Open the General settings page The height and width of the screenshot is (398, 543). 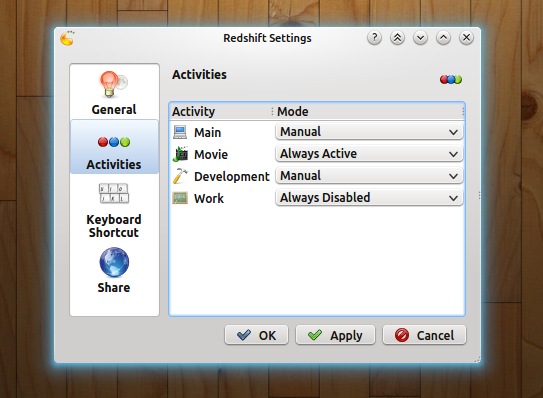[114, 92]
